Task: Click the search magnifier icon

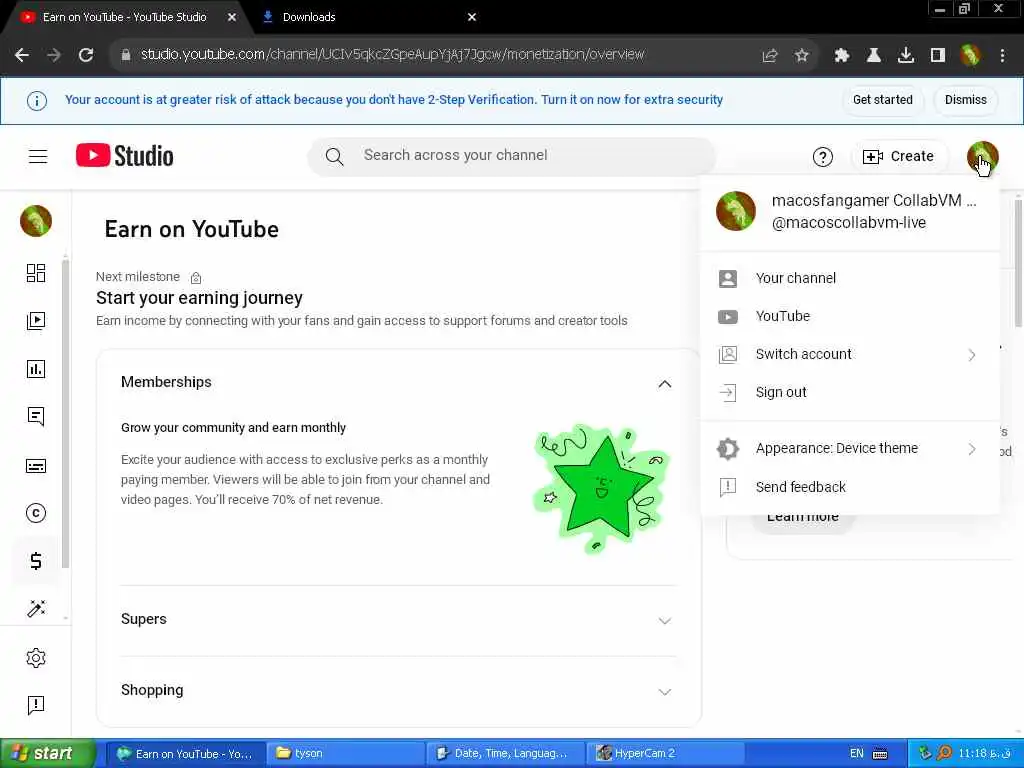Action: (x=334, y=157)
